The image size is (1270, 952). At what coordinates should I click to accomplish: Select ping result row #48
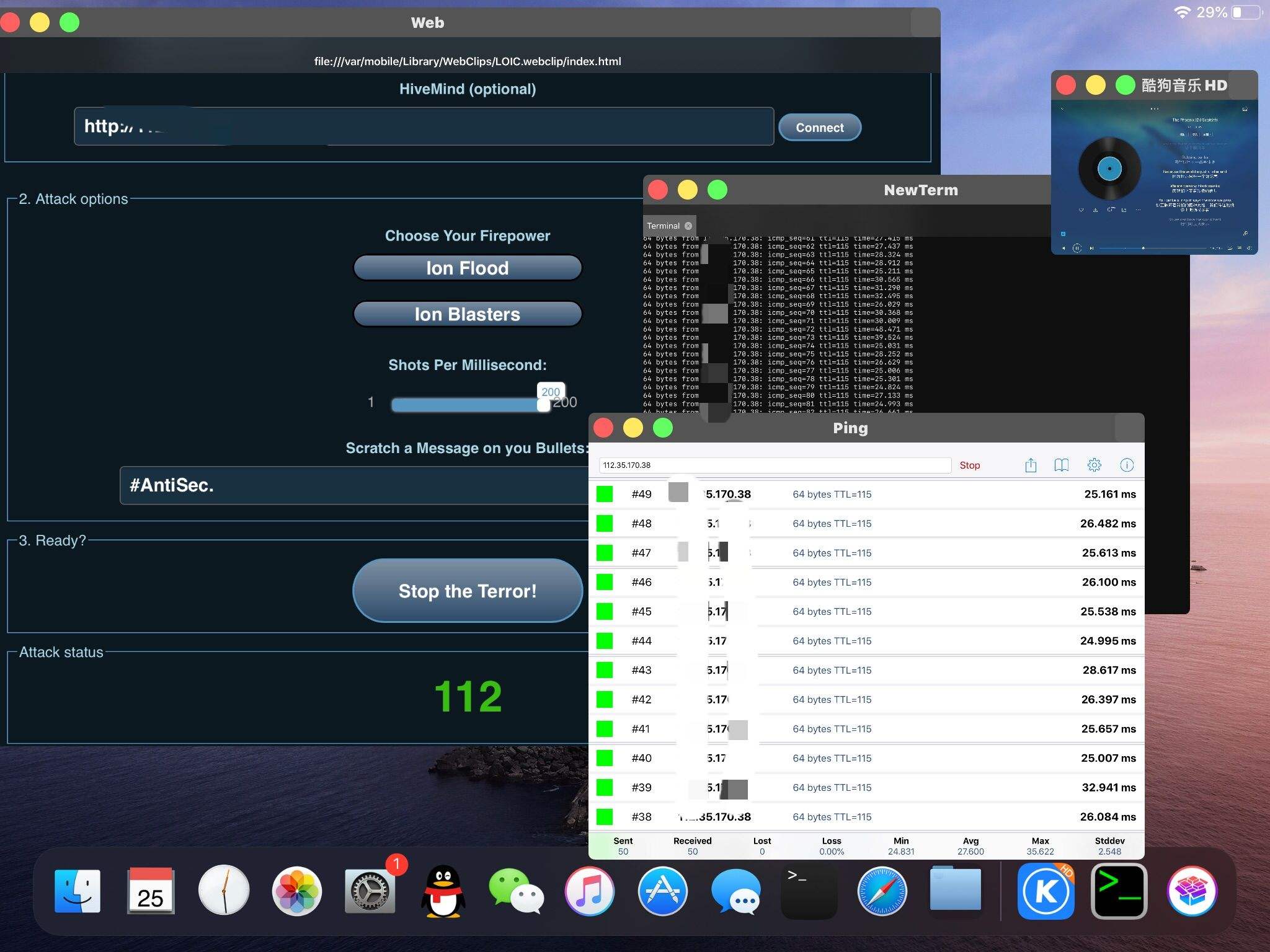click(x=866, y=523)
